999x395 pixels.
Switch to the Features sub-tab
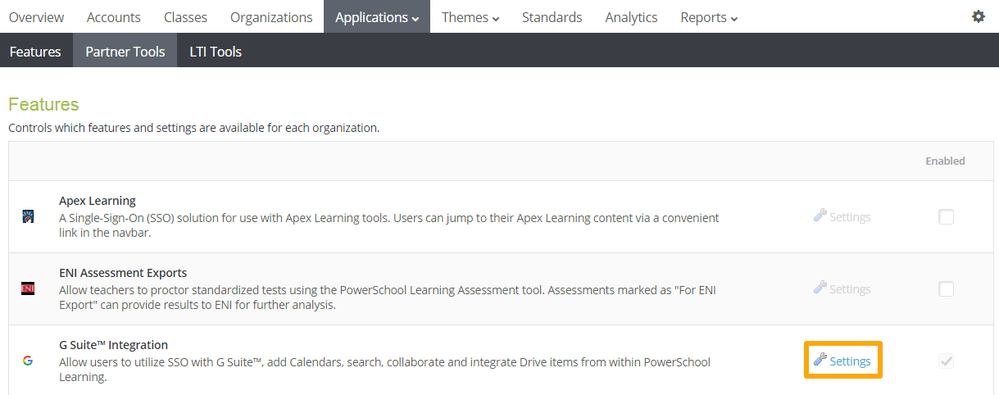pos(36,52)
